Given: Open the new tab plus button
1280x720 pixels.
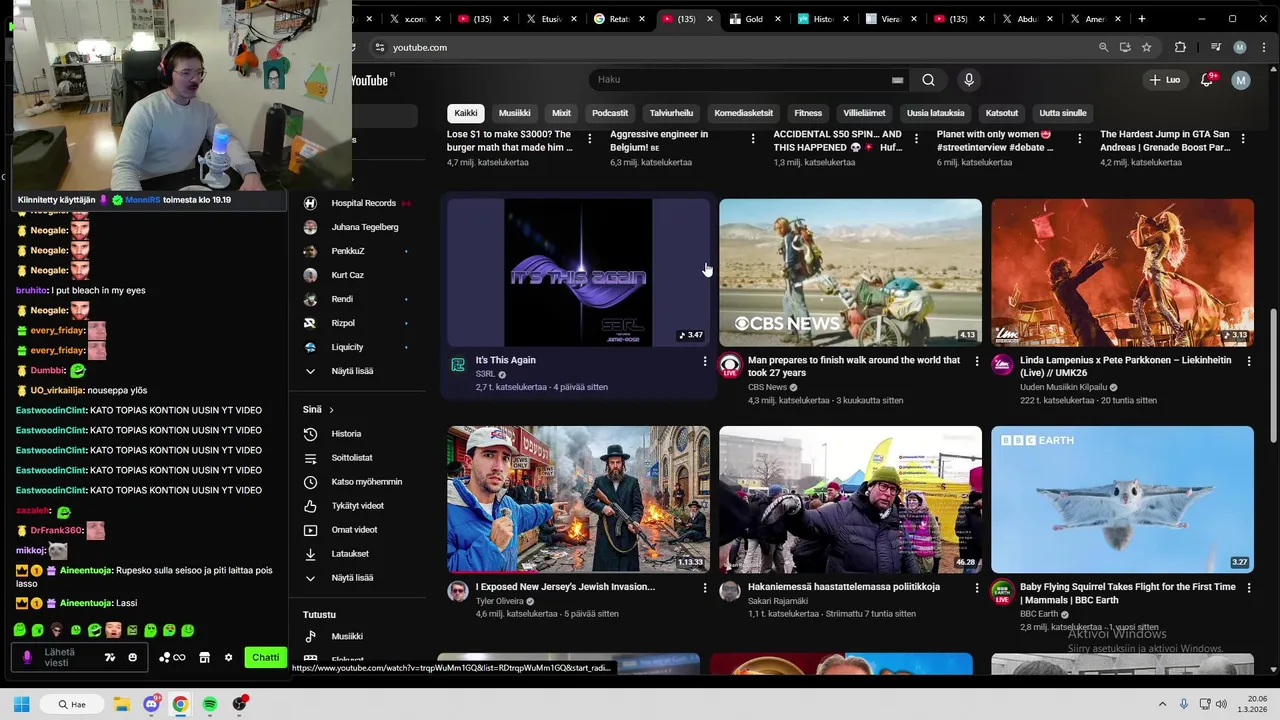Looking at the screenshot, I should tap(1141, 19).
